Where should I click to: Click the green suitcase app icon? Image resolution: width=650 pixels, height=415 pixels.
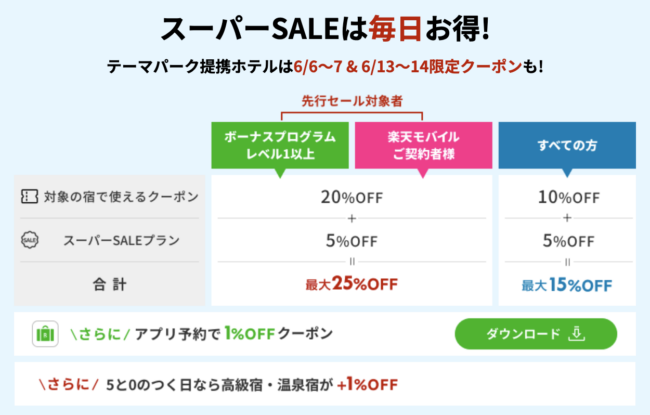pyautogui.click(x=45, y=334)
